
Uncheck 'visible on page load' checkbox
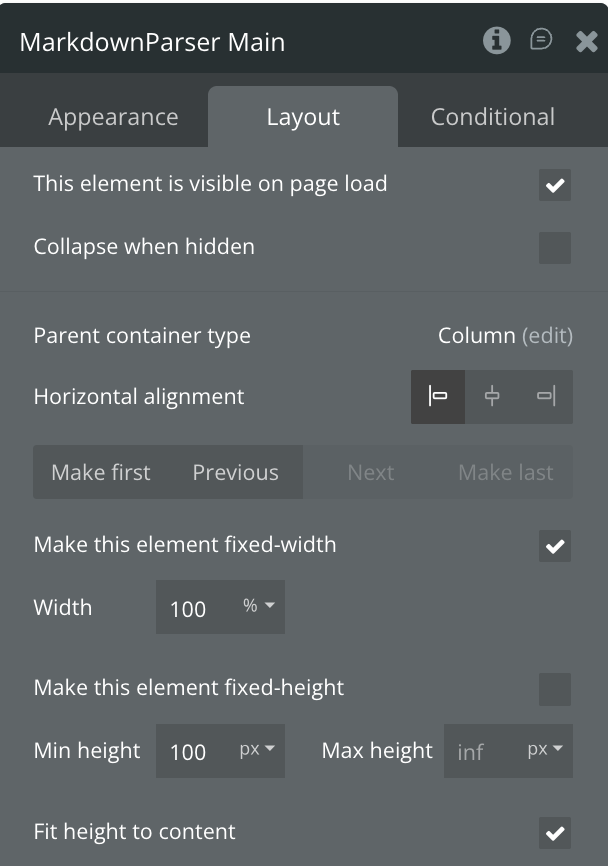[555, 185]
